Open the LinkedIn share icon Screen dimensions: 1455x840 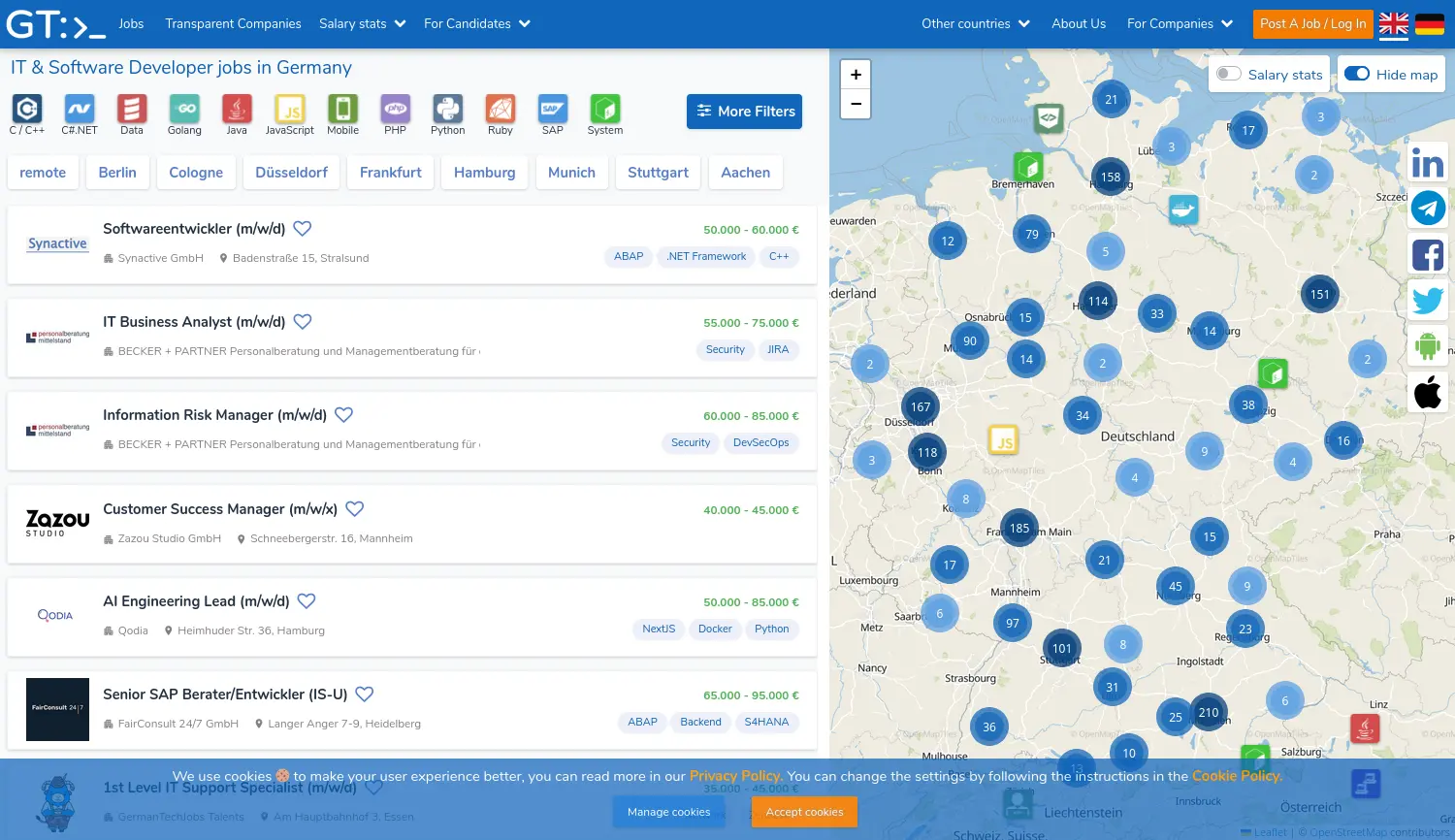coord(1427,163)
